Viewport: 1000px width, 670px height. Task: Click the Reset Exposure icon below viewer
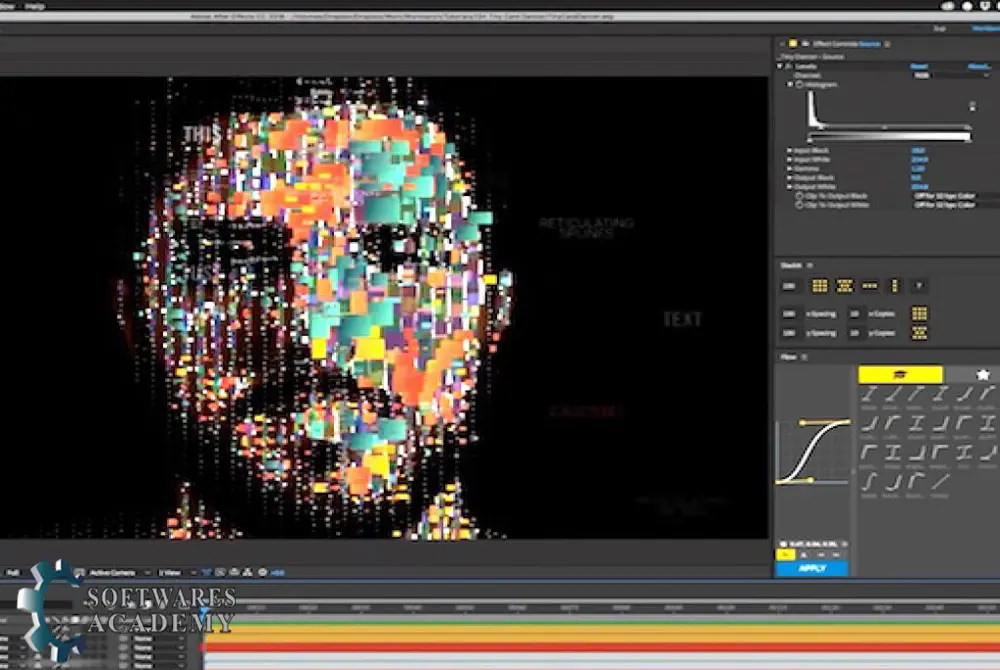click(x=262, y=572)
